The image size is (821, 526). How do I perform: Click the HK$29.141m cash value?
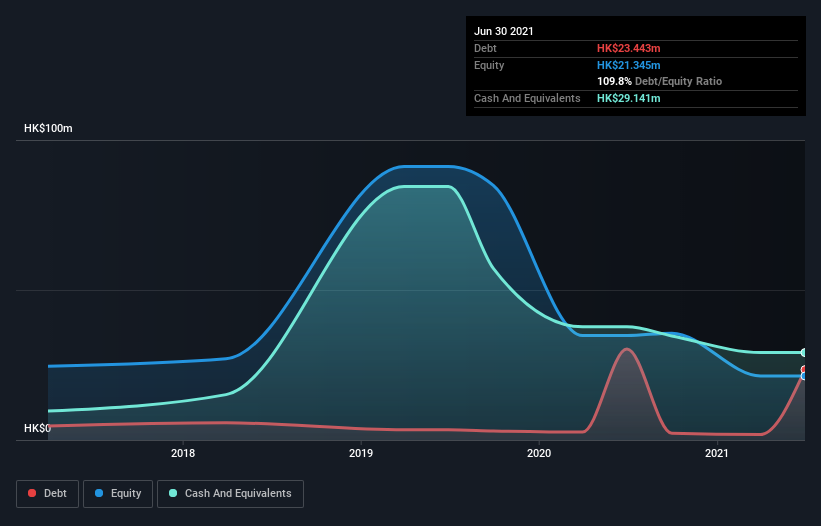(x=628, y=98)
